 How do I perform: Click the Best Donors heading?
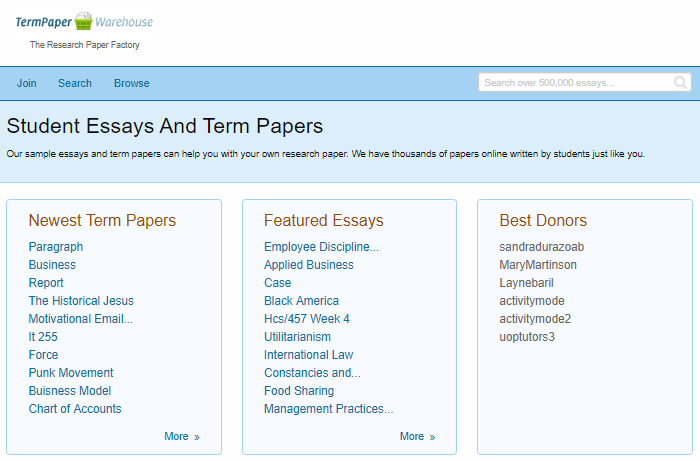pos(543,220)
